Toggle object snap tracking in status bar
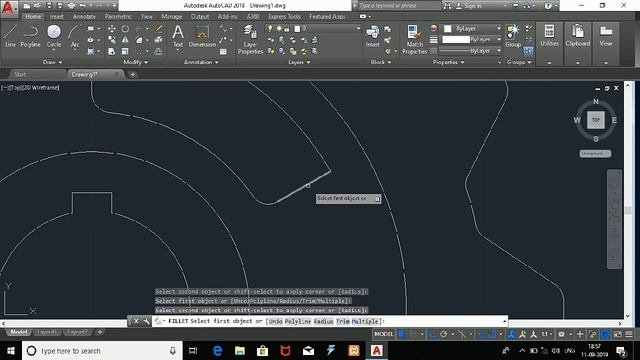Screen dimensions: 640x360 pyautogui.click(x=480, y=334)
